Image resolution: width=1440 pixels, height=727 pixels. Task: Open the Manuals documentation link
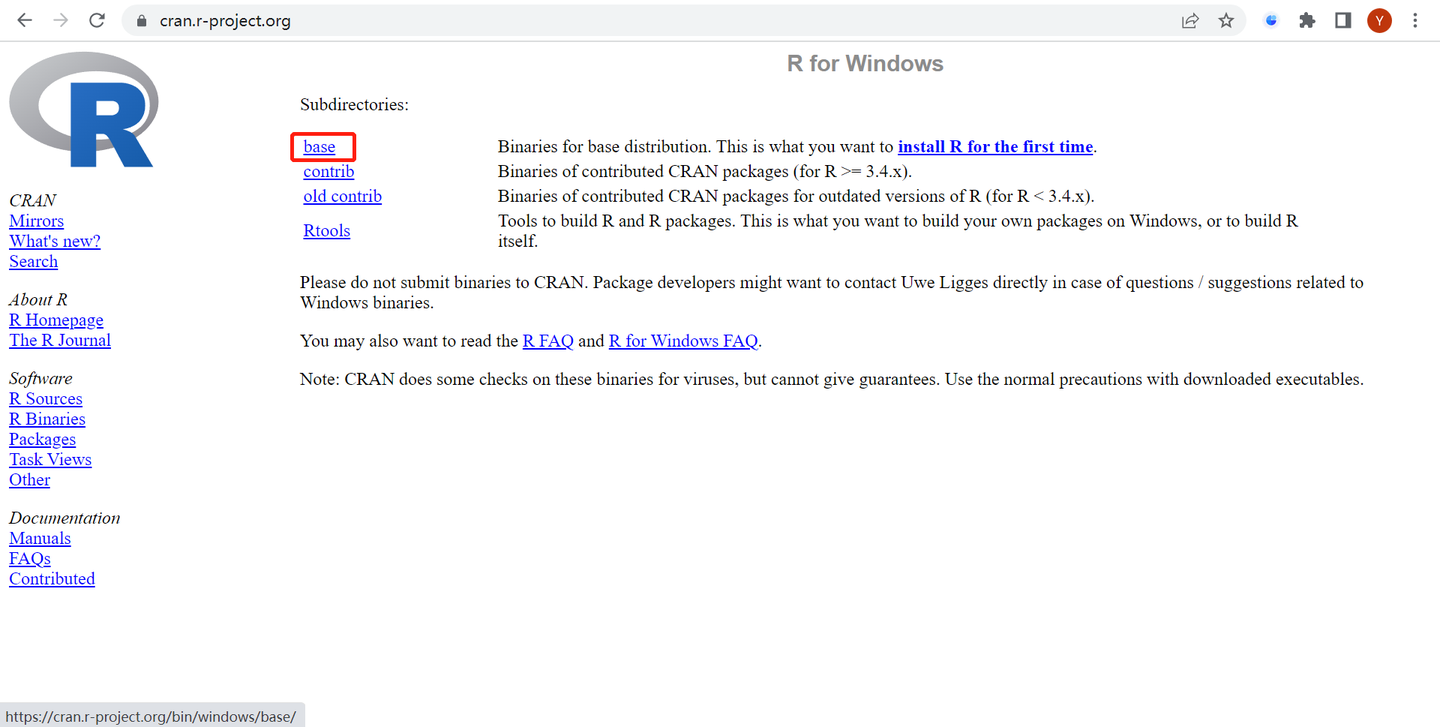point(40,538)
